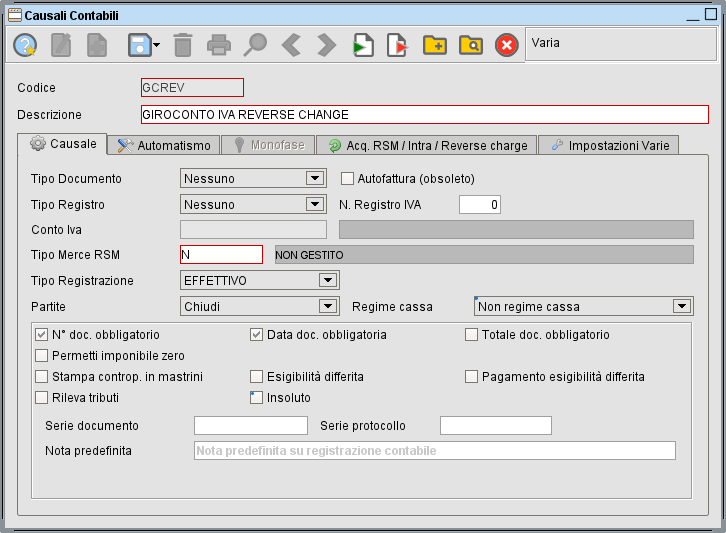The height and width of the screenshot is (533, 726).
Task: Check the Rileva tributi box
Action: tap(42, 397)
